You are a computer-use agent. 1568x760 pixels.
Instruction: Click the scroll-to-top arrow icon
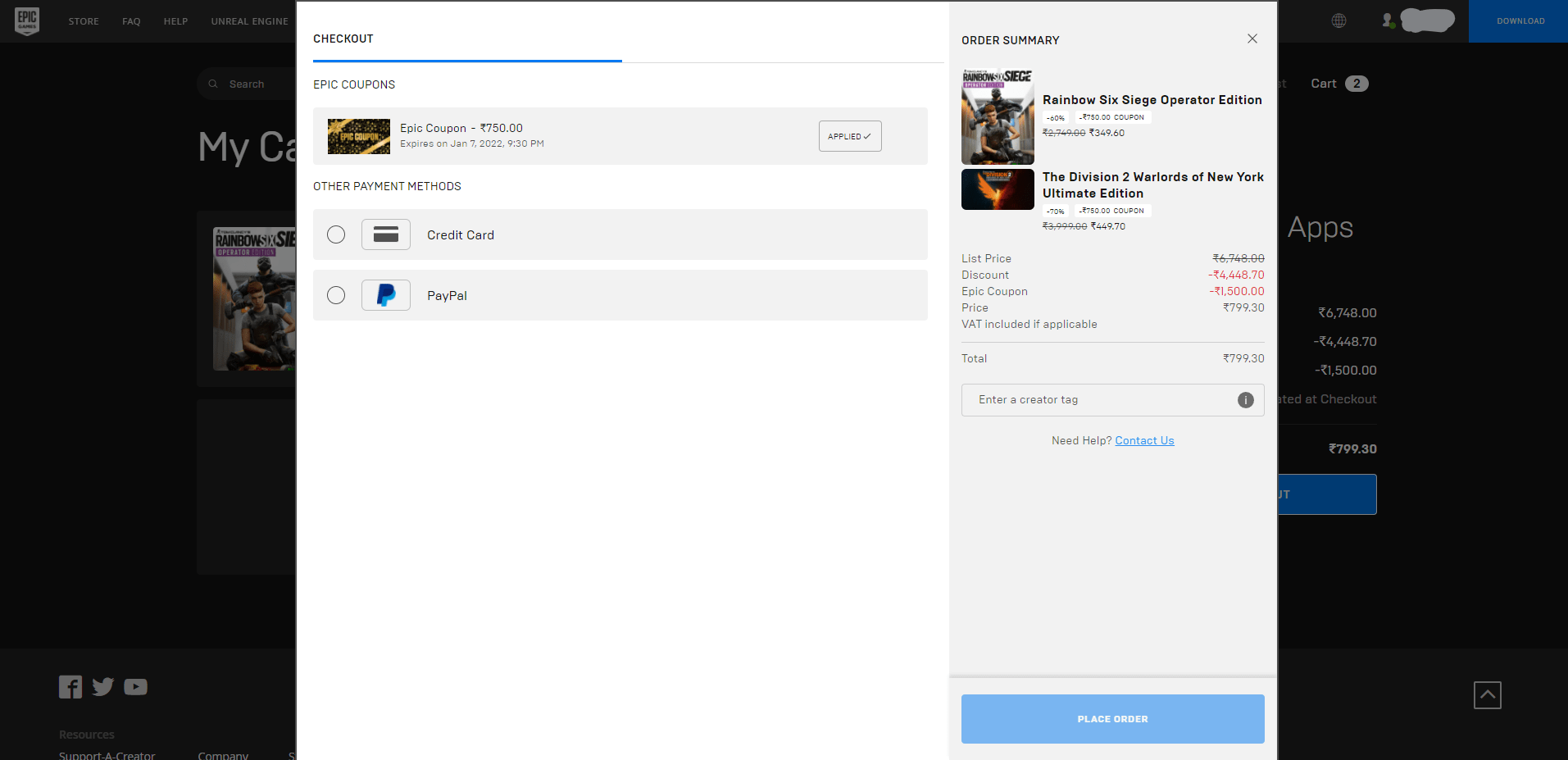[1488, 694]
